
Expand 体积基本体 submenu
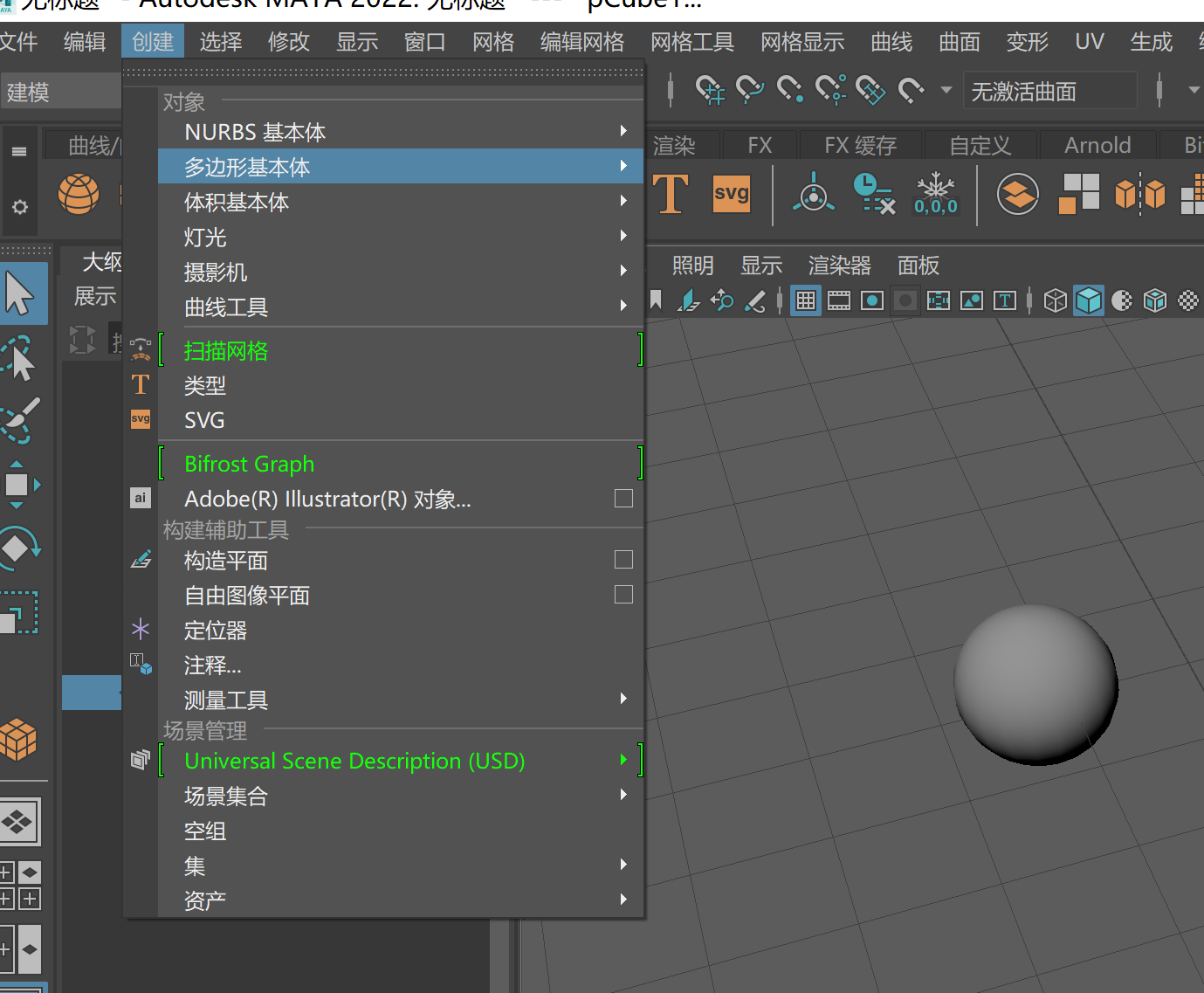401,201
